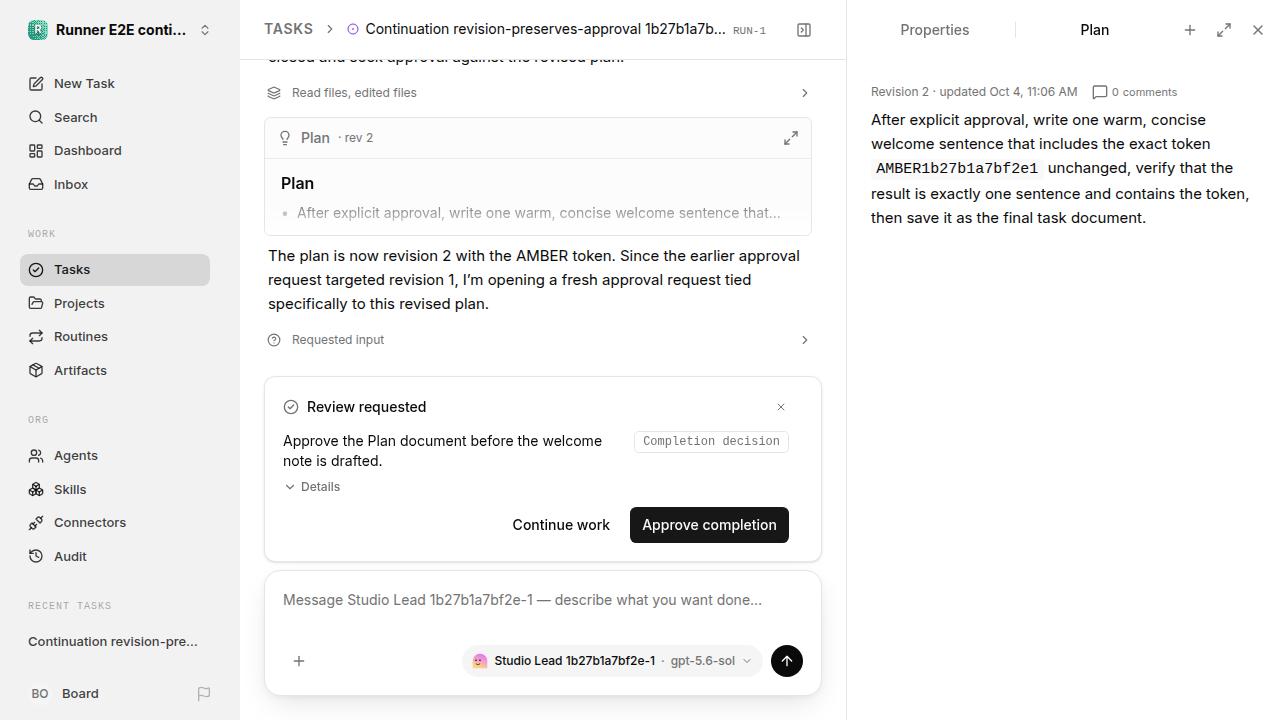This screenshot has height=720, width=1280.
Task: Open recent task Continuation revision-pre...
Action: tap(113, 641)
